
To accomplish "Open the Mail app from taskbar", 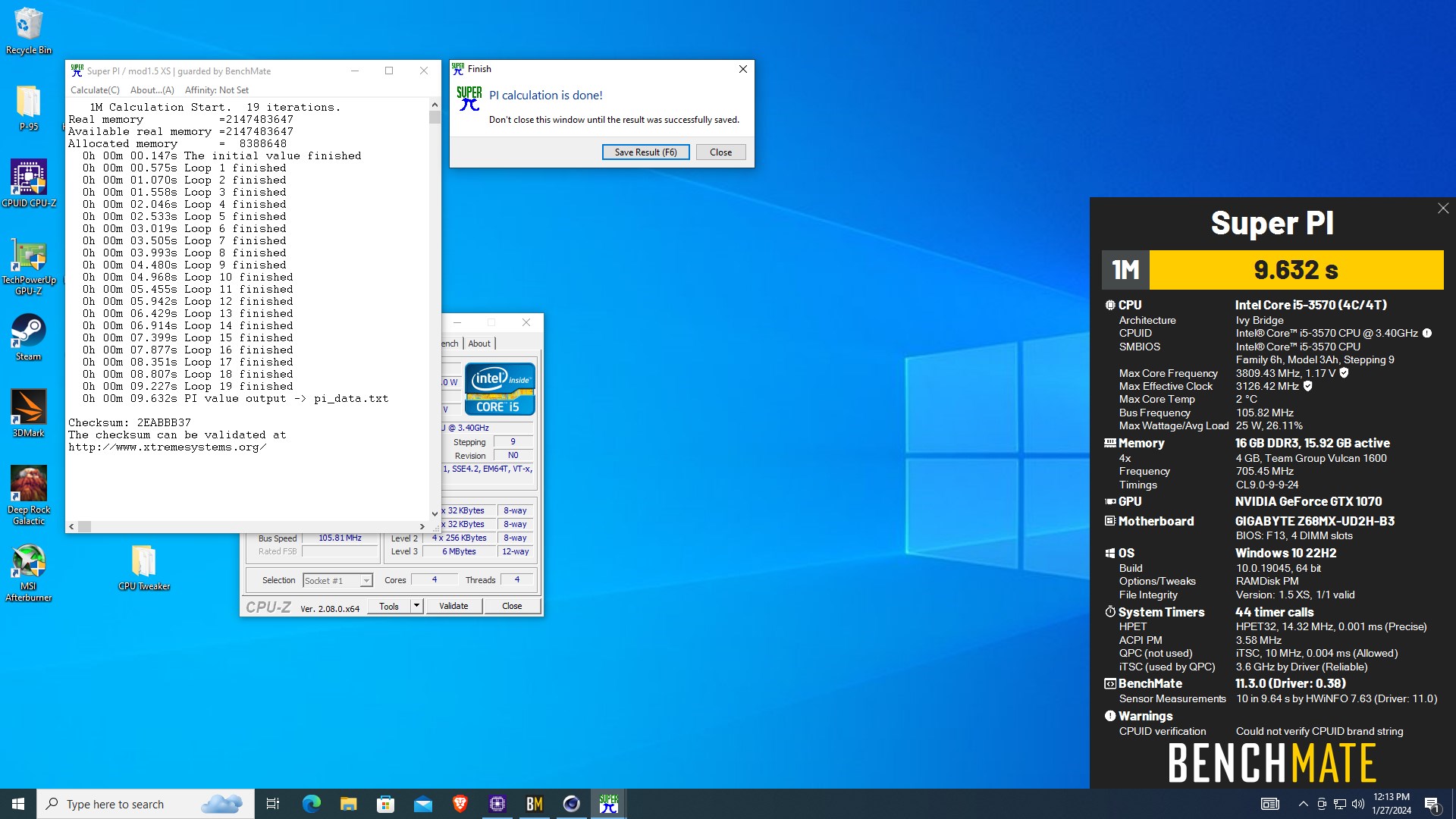I will point(422,804).
